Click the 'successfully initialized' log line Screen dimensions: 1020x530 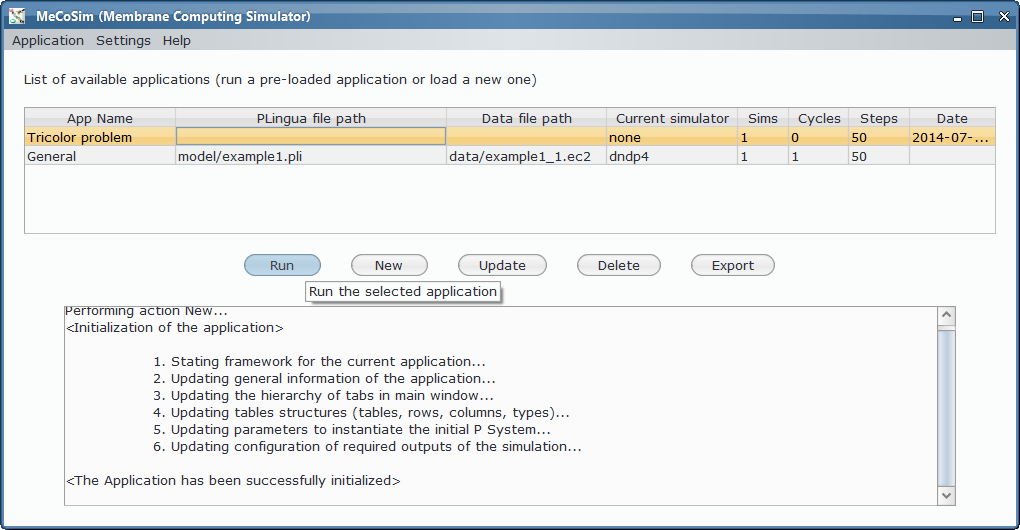pyautogui.click(x=234, y=481)
